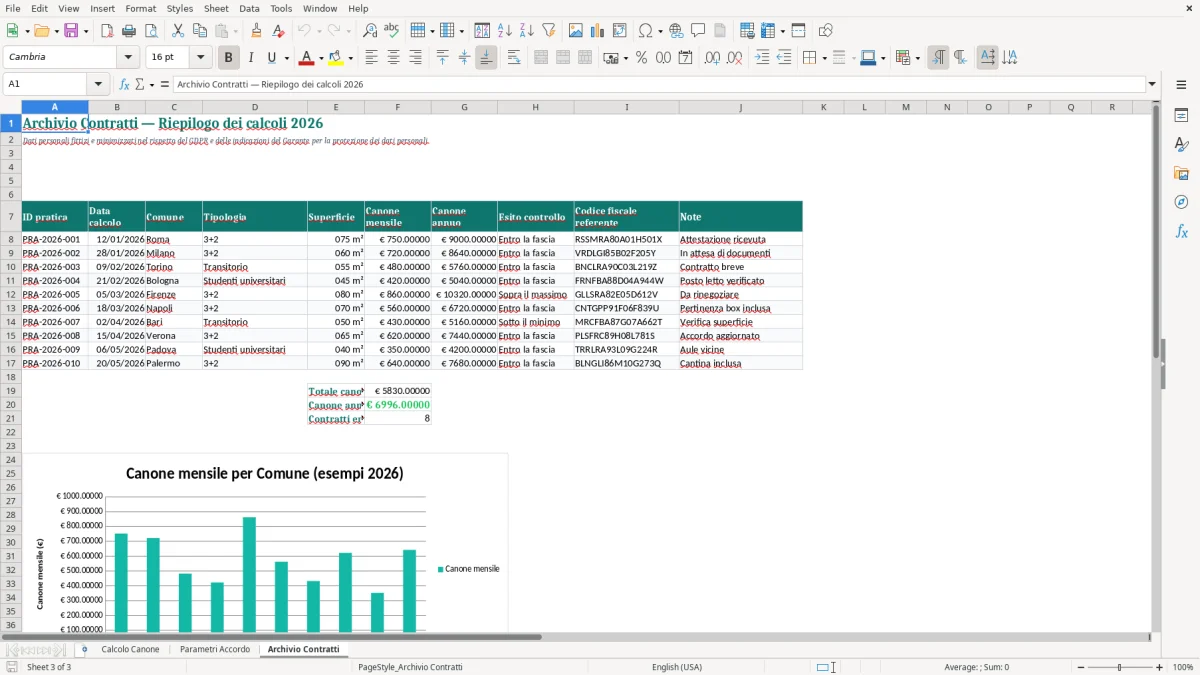
Task: Open sidebar Navigator deck
Action: point(1181,202)
